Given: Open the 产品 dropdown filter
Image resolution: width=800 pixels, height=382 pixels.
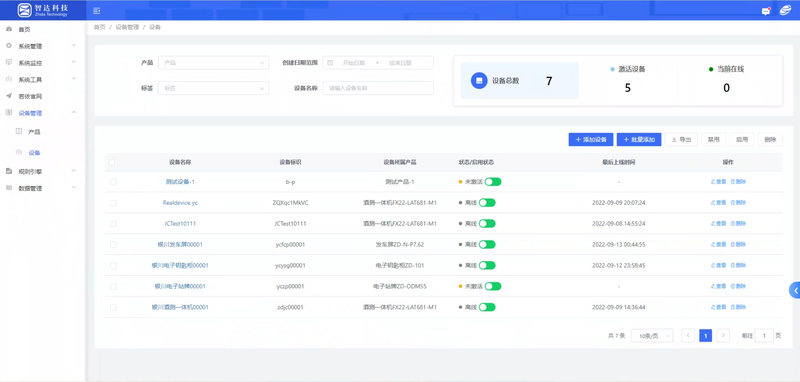Looking at the screenshot, I should [x=213, y=63].
